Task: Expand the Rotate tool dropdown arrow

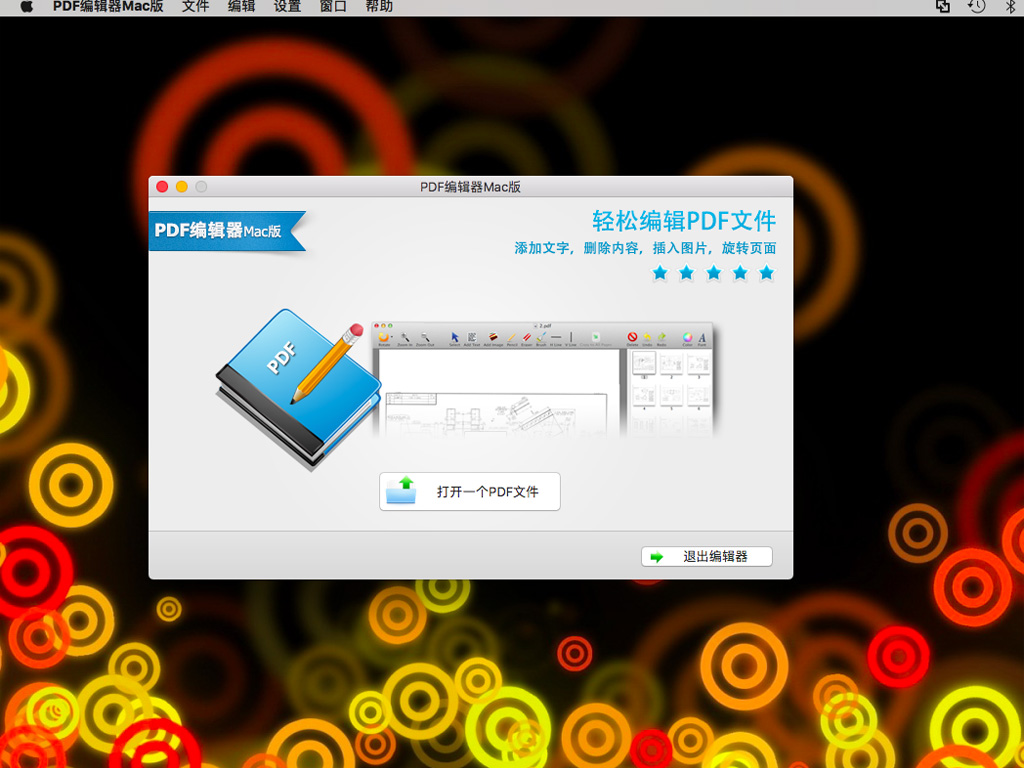Action: 391,335
